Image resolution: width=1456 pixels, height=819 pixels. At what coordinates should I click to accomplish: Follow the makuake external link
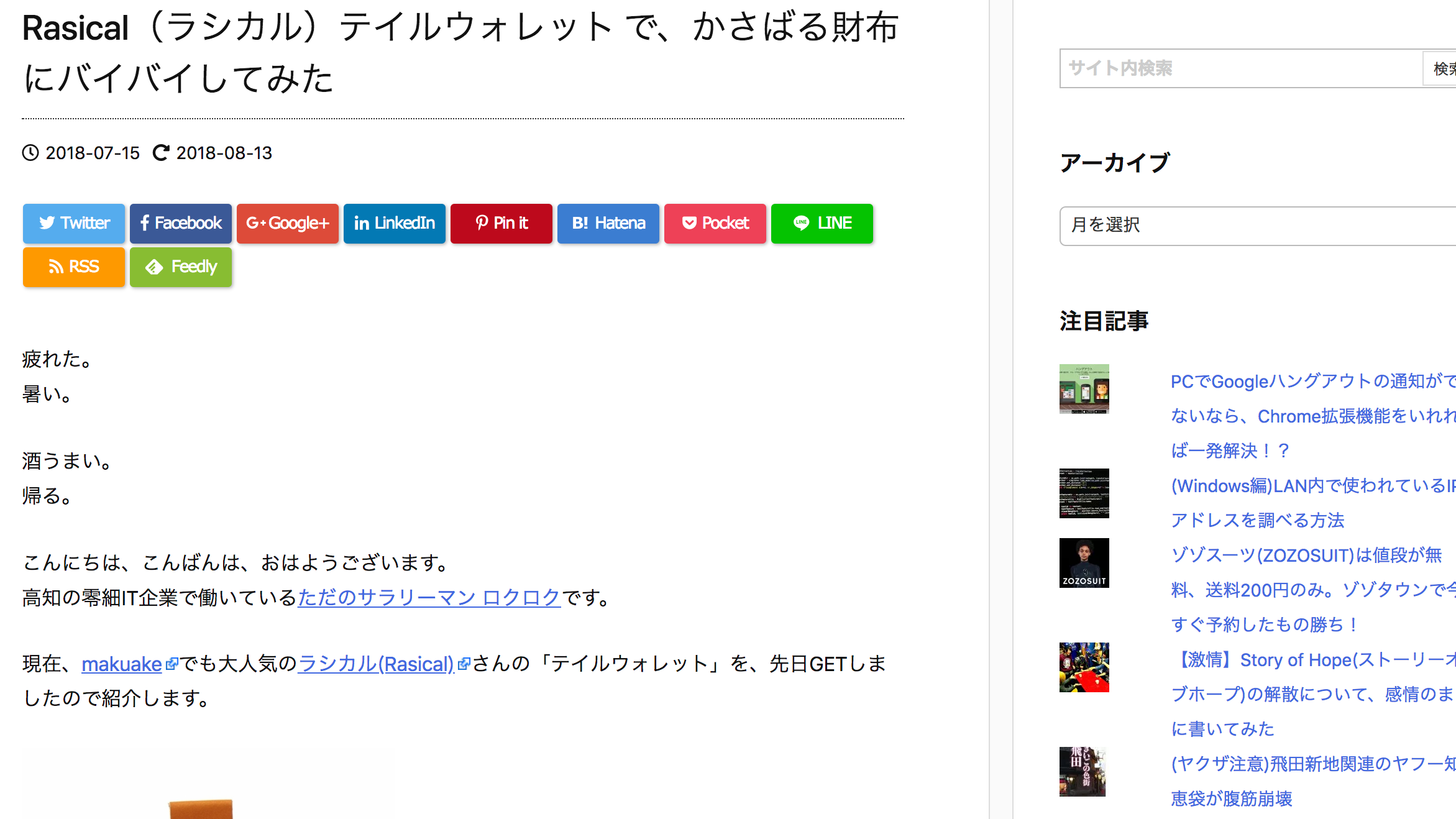122,664
